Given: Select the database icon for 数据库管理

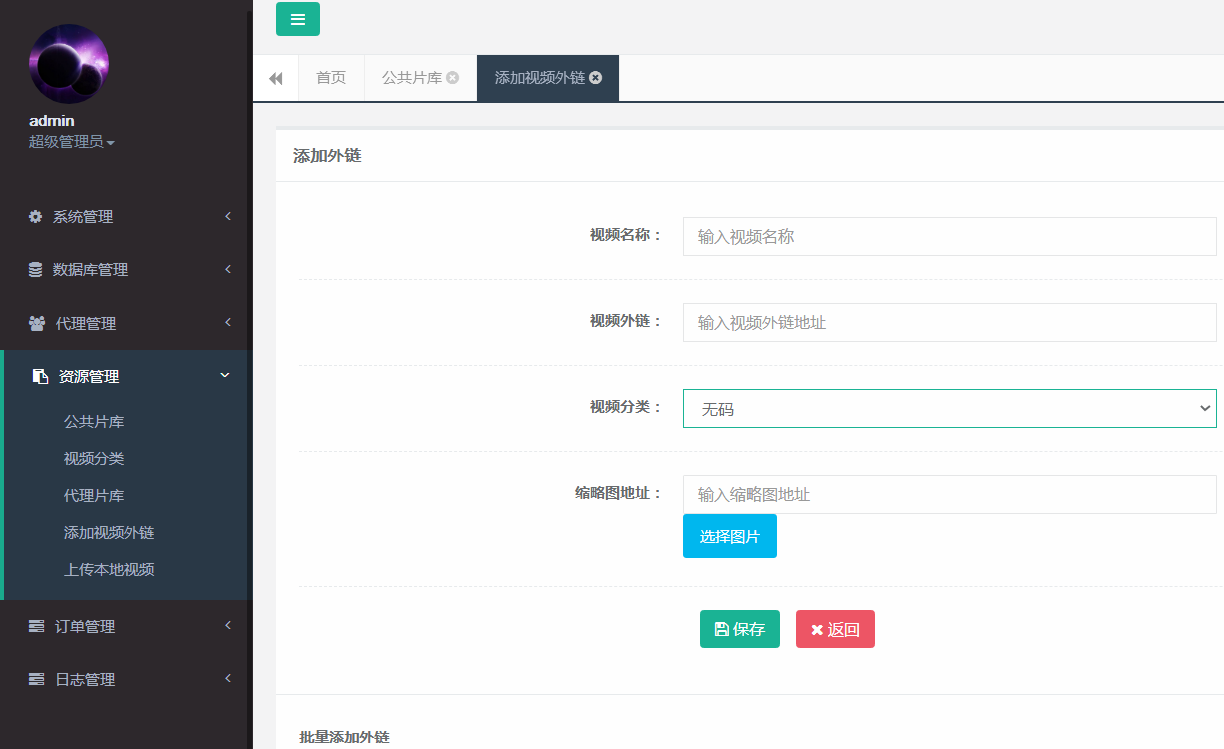Looking at the screenshot, I should tap(34, 269).
